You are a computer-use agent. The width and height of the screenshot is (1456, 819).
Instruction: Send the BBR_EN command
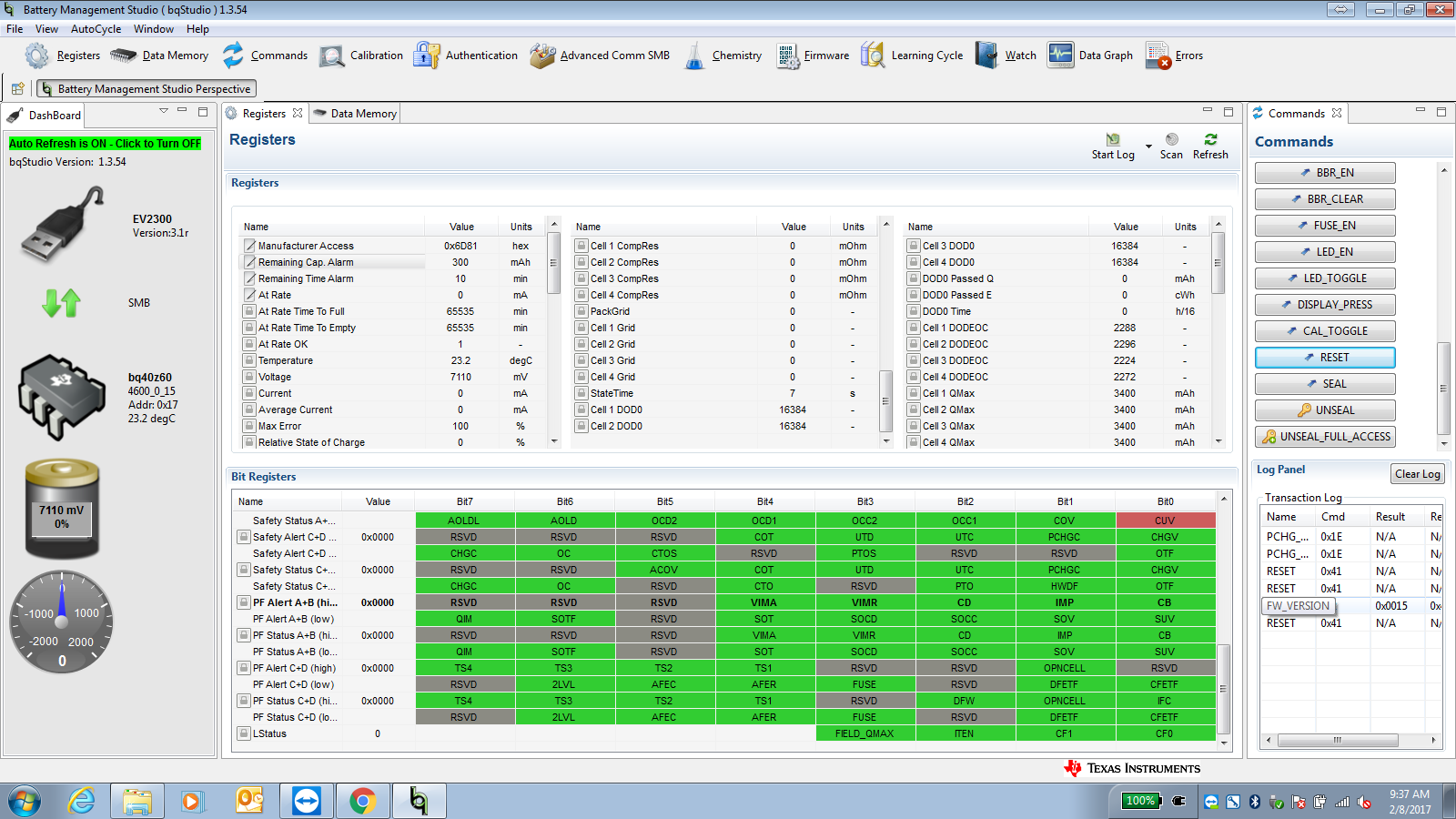click(1325, 173)
